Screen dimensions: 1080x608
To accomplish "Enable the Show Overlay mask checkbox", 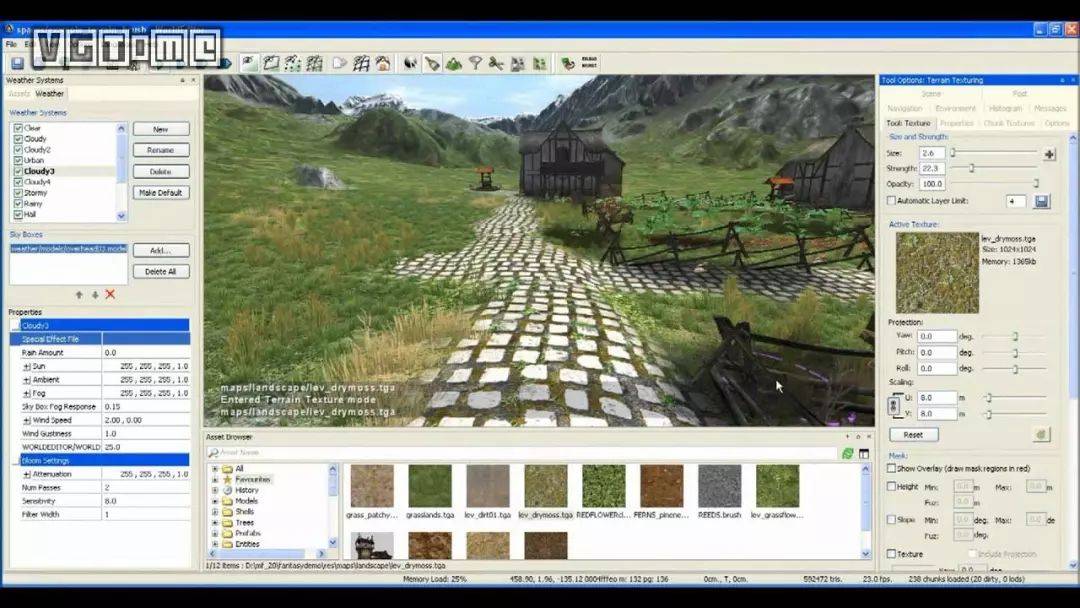I will tap(892, 468).
